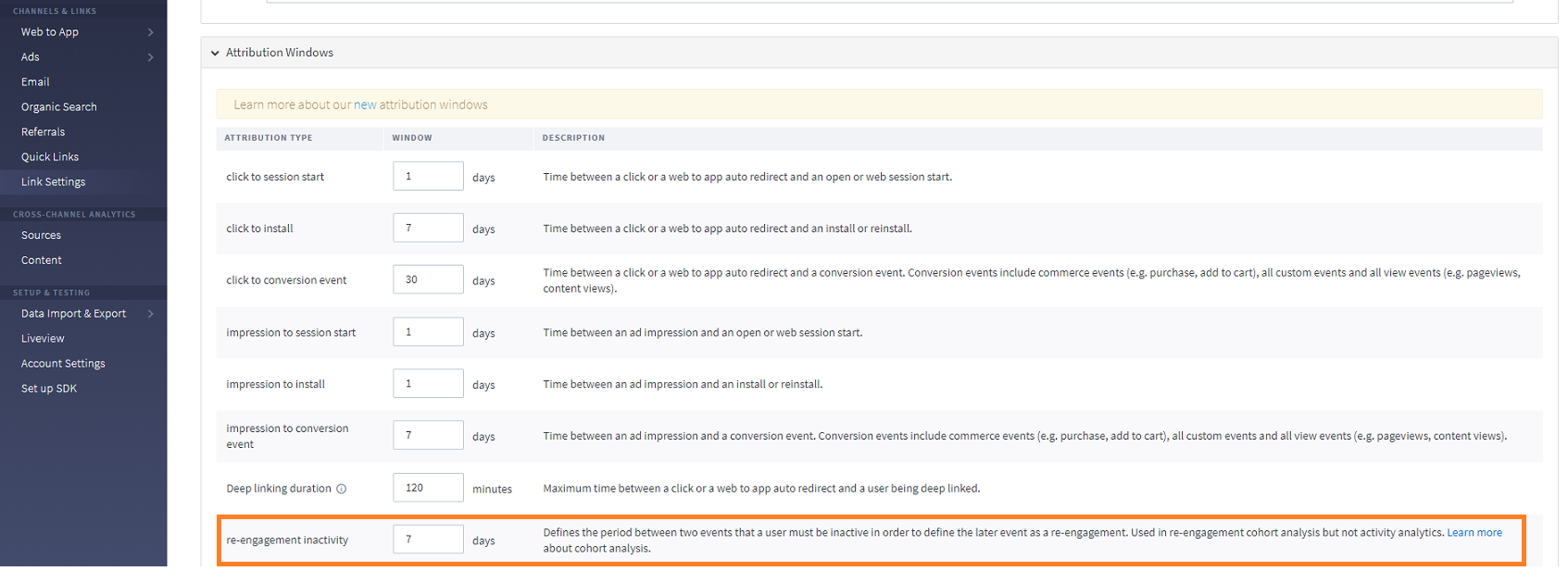Select Link Settings in sidebar
The image size is (1568, 571).
tap(54, 182)
